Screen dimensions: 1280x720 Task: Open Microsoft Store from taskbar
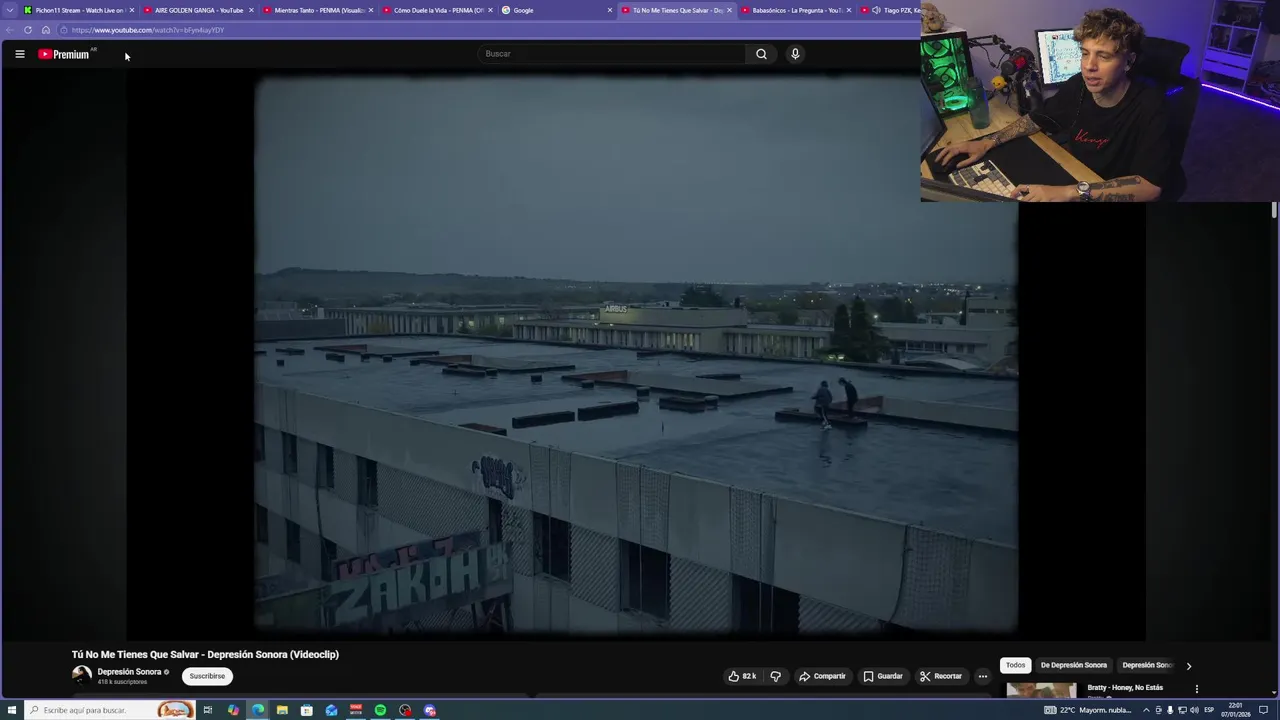(307, 710)
